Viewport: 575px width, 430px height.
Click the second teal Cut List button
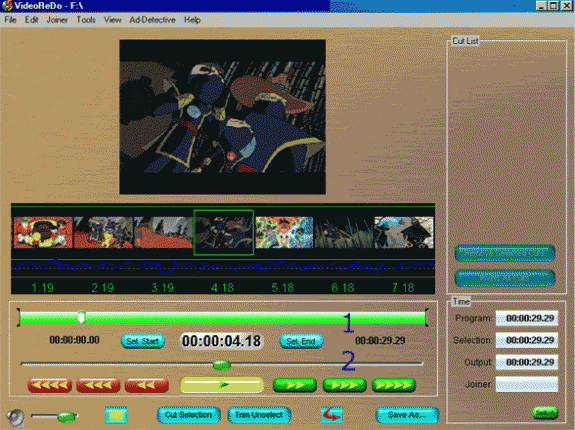[505, 278]
